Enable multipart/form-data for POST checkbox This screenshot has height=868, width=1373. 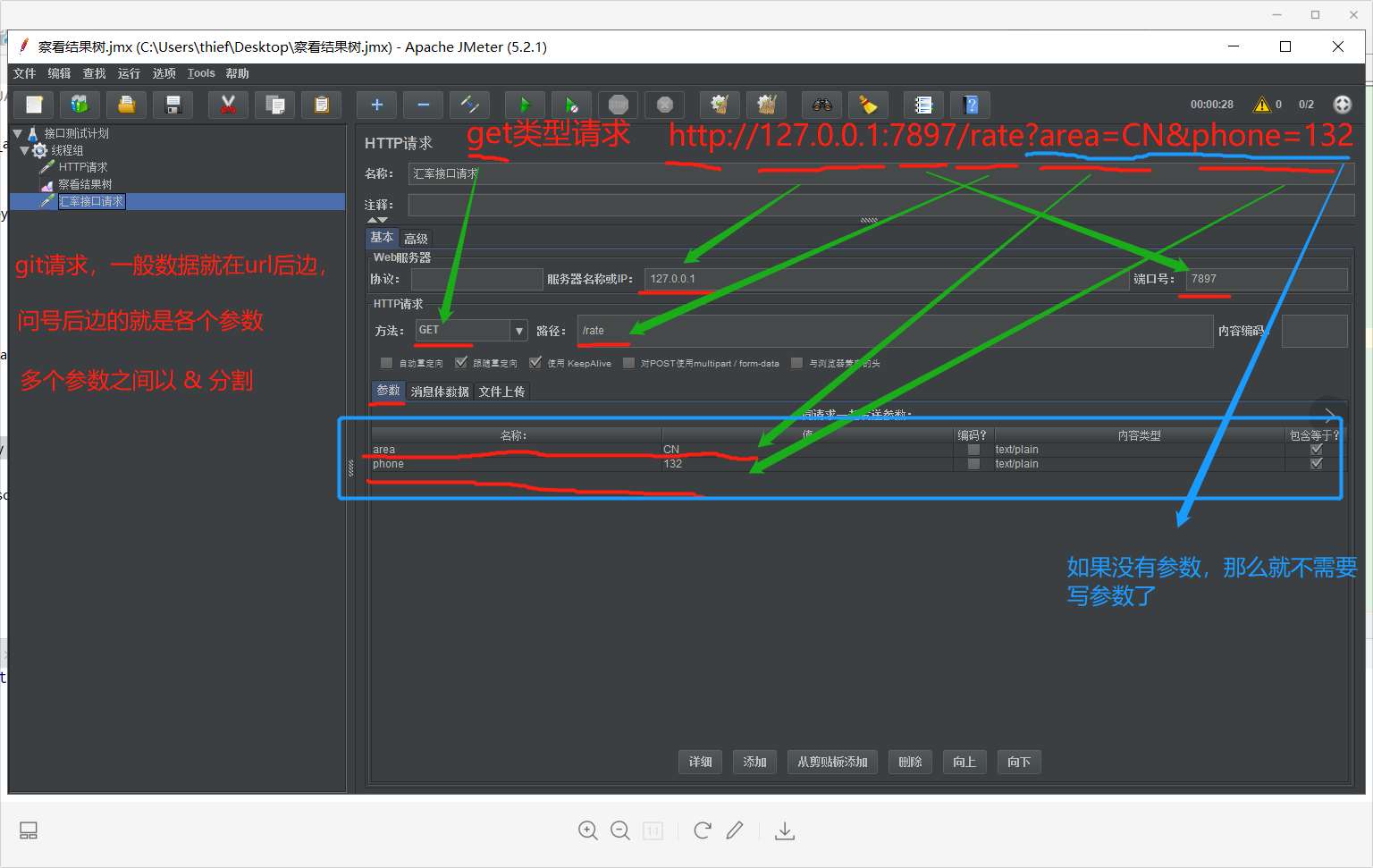click(628, 363)
